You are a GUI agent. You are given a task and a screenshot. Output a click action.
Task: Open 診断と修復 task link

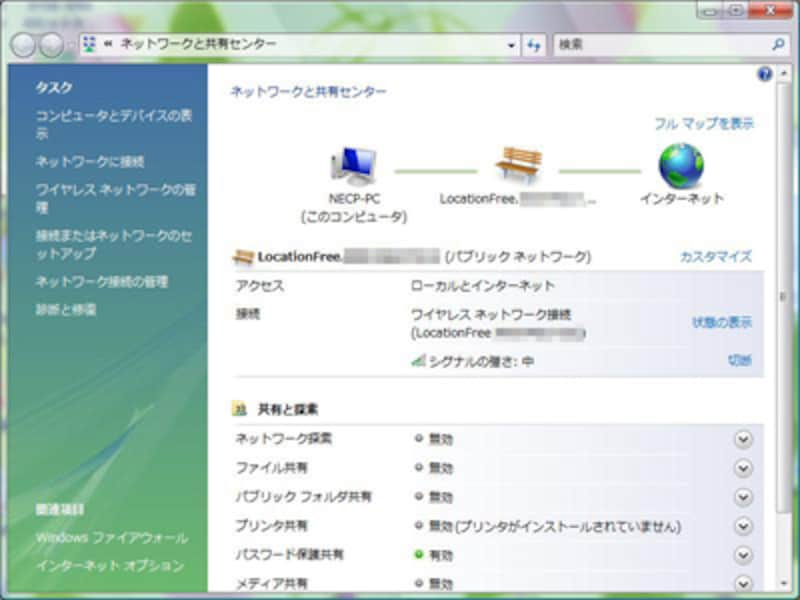pos(66,310)
